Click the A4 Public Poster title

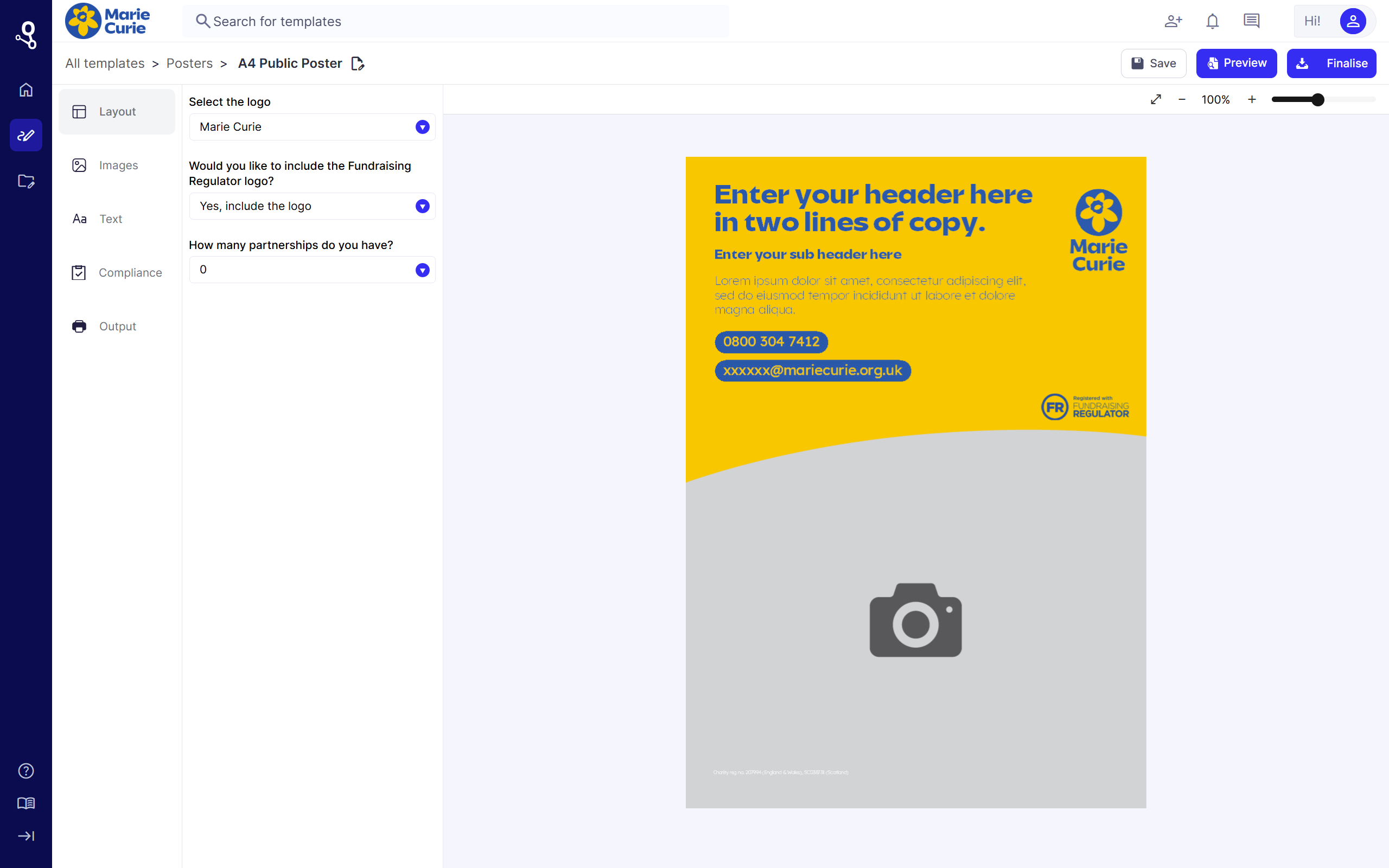(x=290, y=63)
